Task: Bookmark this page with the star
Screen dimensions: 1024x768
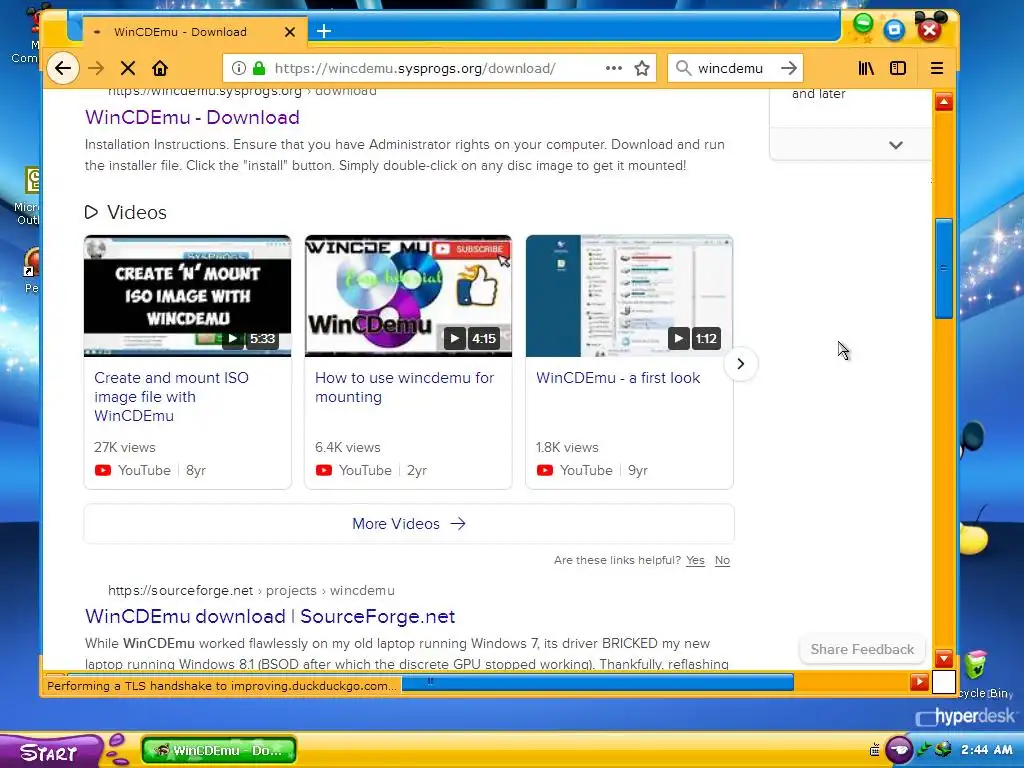Action: 642,68
